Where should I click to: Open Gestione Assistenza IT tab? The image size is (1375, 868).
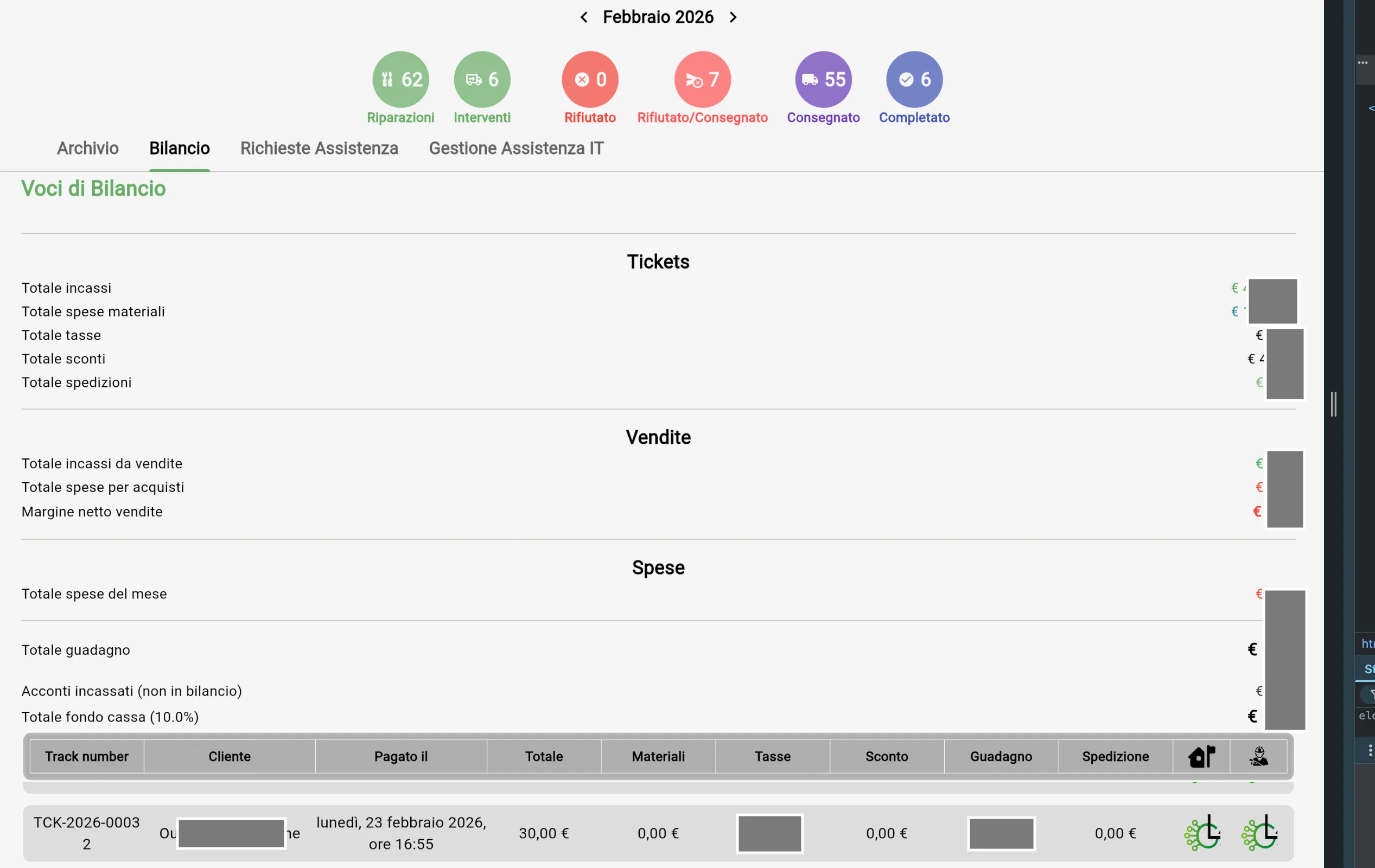pyautogui.click(x=515, y=149)
